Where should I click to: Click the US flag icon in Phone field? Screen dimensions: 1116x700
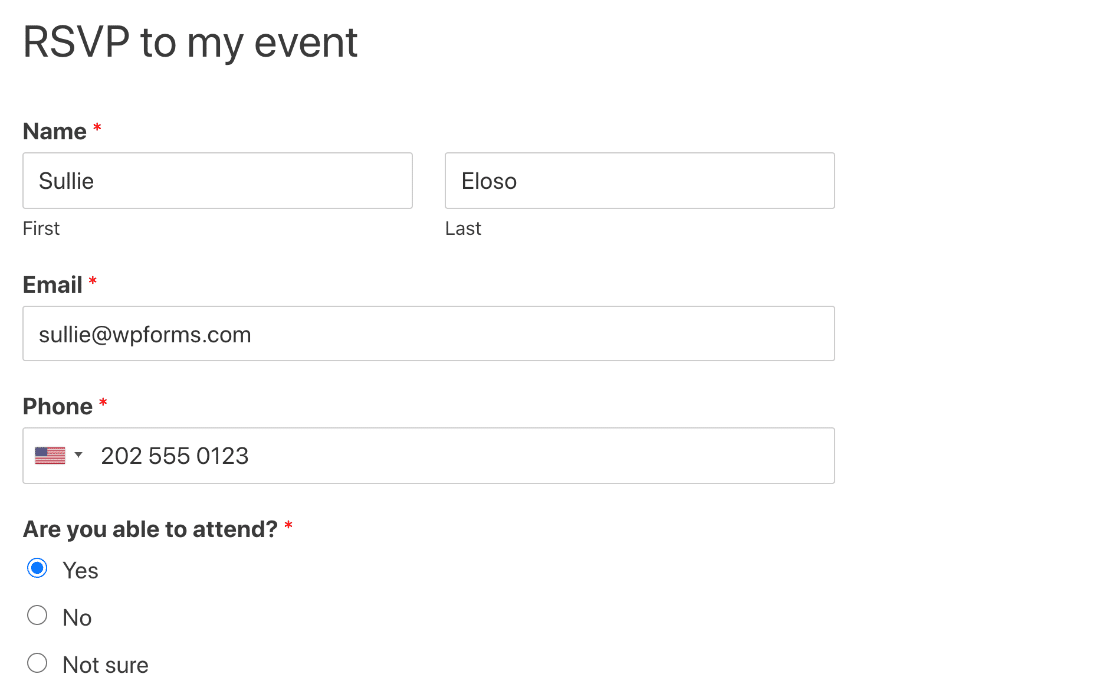pos(49,456)
